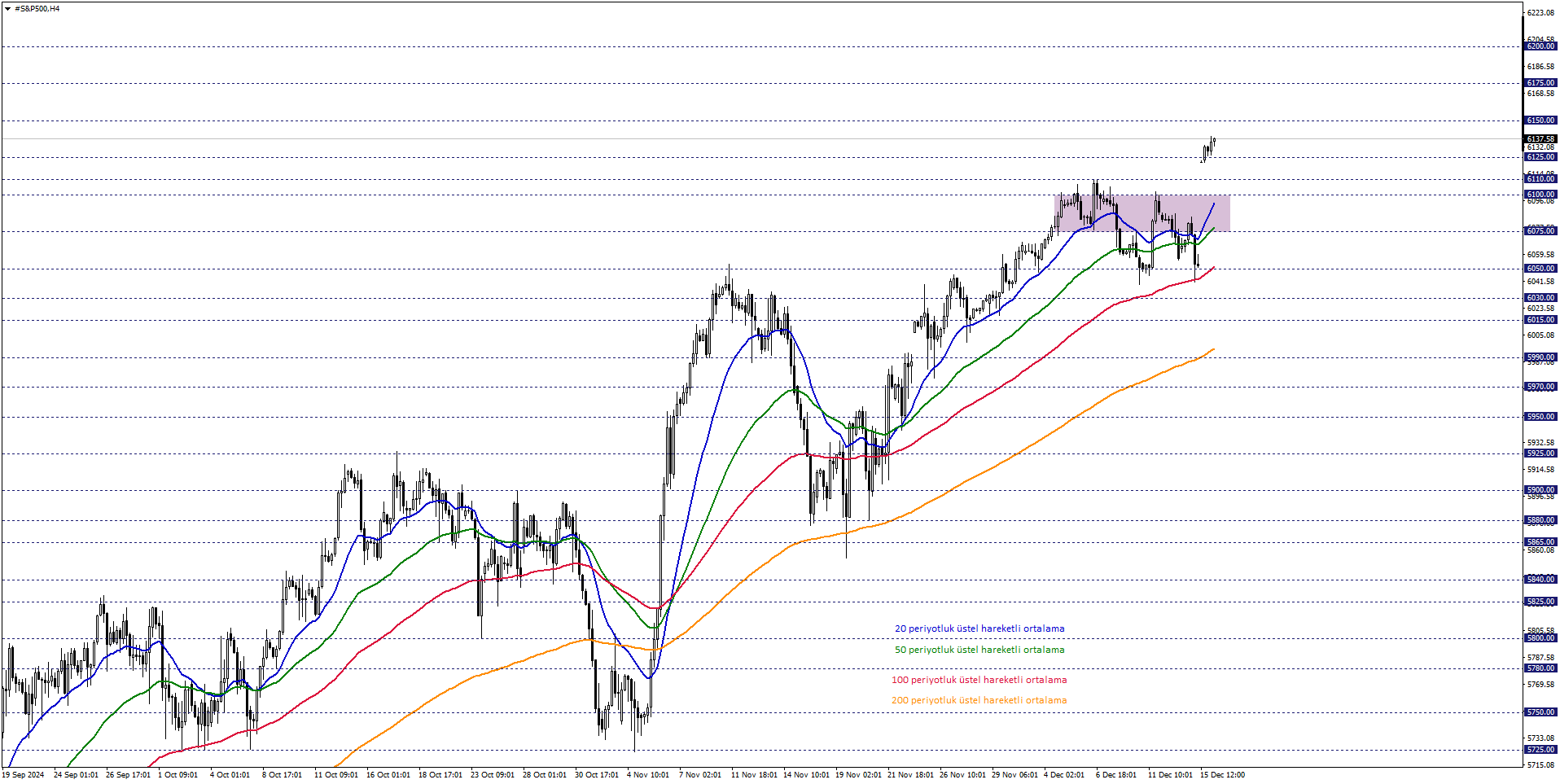Click the 5880.00 horizontal level label
The image size is (1560, 784).
tap(1540, 520)
